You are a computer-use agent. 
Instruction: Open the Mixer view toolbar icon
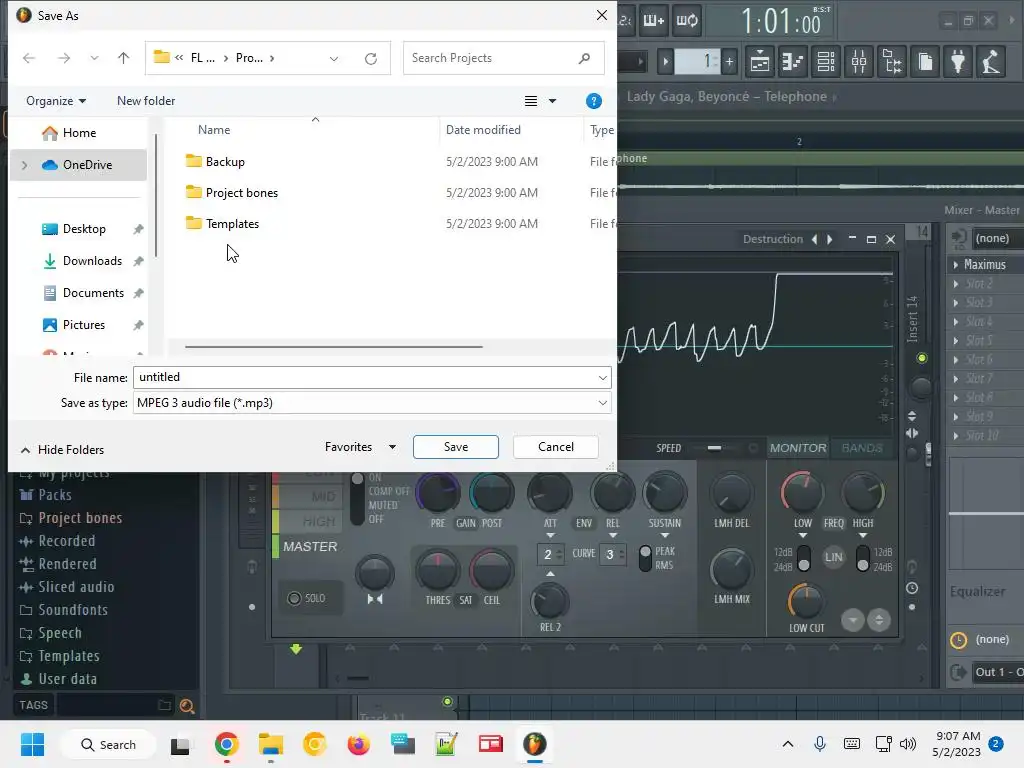click(x=859, y=61)
